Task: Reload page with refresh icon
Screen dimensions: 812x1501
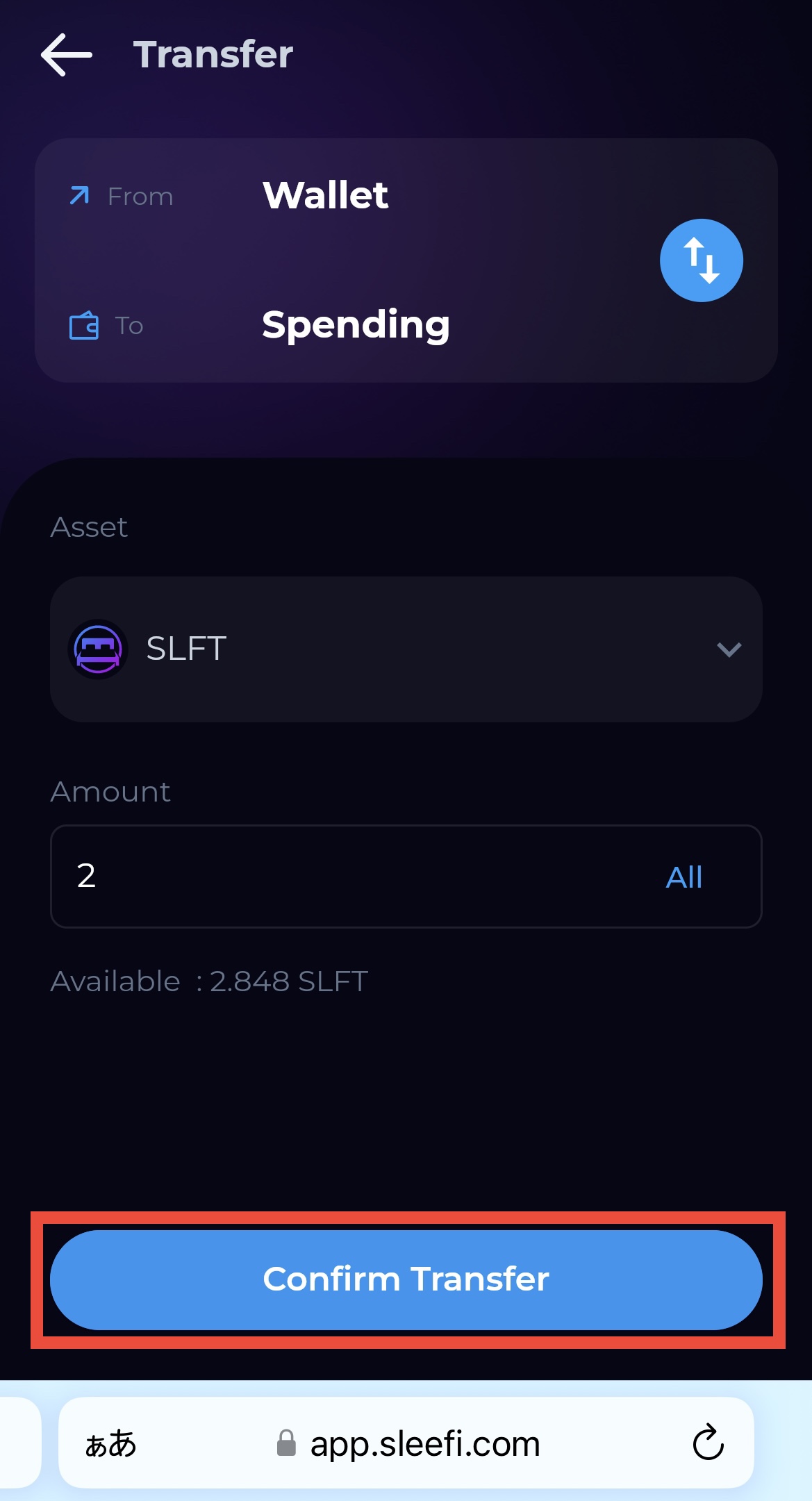Action: click(x=708, y=1443)
